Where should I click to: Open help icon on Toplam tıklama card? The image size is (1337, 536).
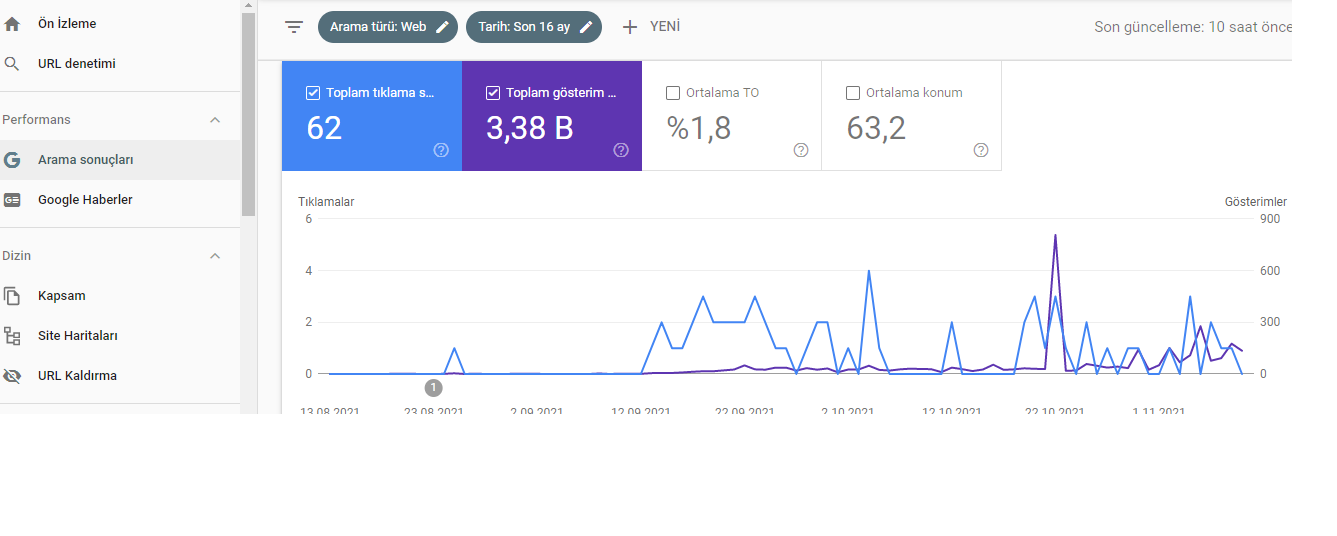[441, 150]
